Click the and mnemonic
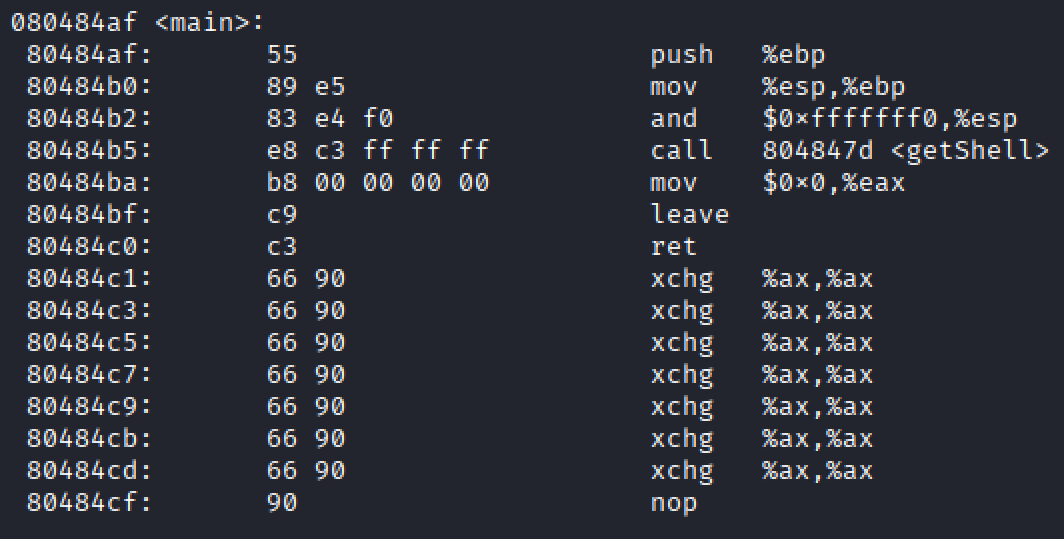Image resolution: width=1064 pixels, height=539 pixels. tap(674, 118)
